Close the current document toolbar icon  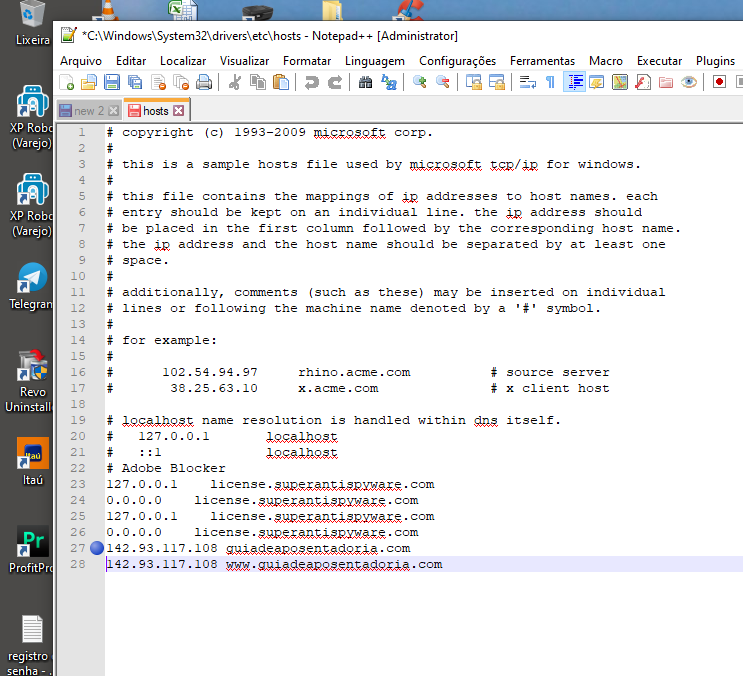click(x=158, y=82)
